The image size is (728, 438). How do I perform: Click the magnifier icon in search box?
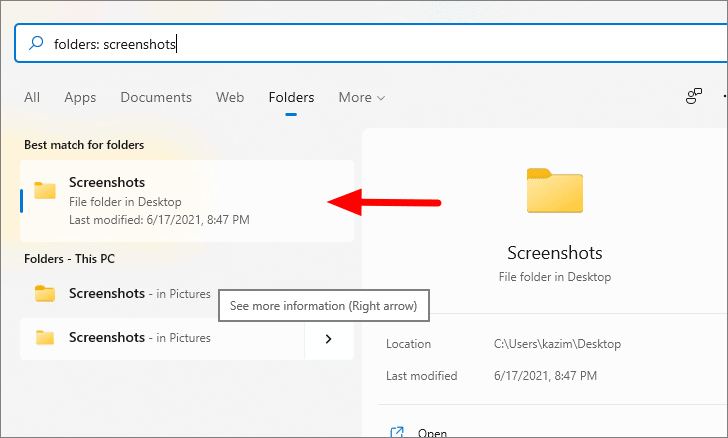coord(36,43)
